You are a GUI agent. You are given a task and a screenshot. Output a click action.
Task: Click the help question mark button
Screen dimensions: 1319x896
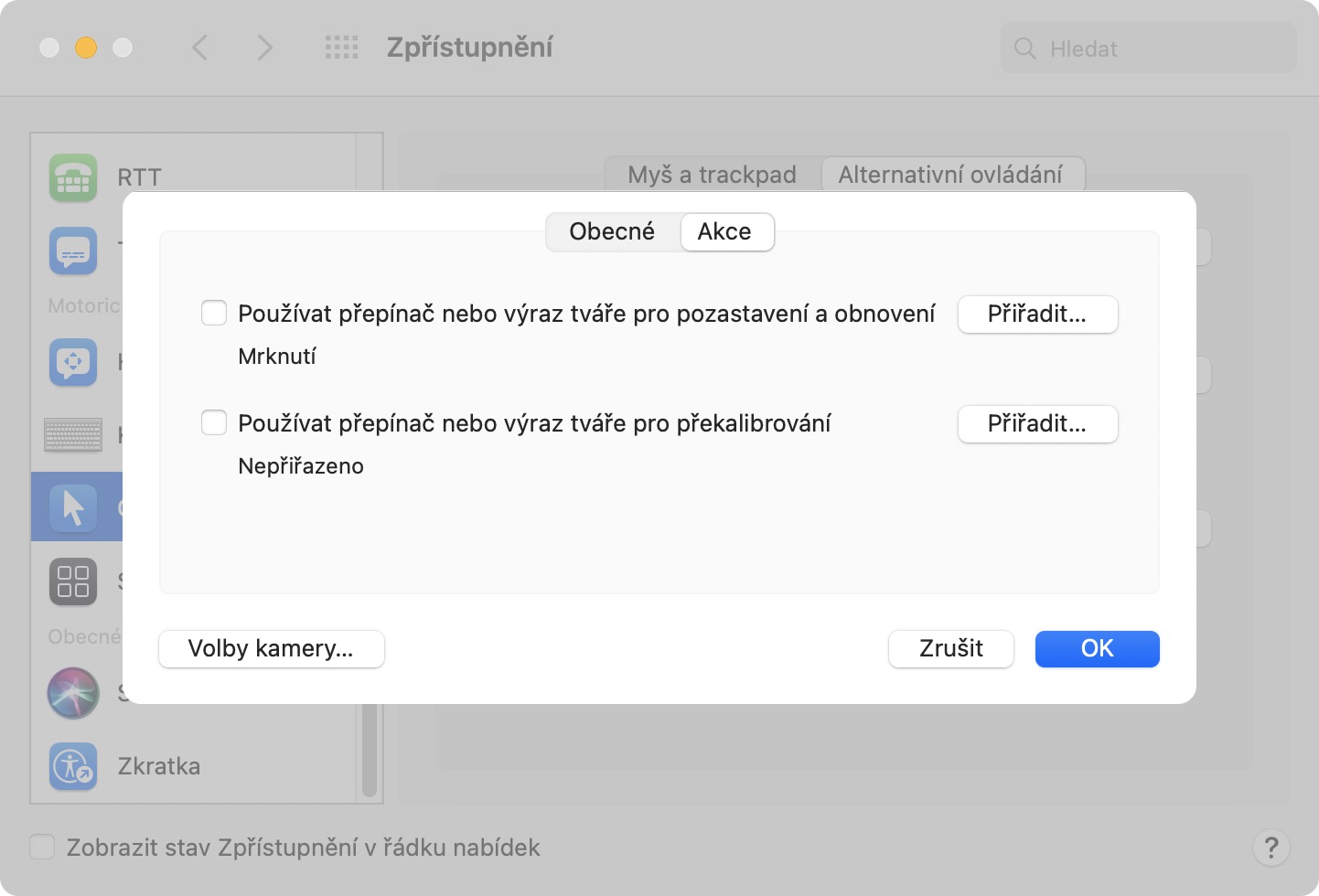1271,848
